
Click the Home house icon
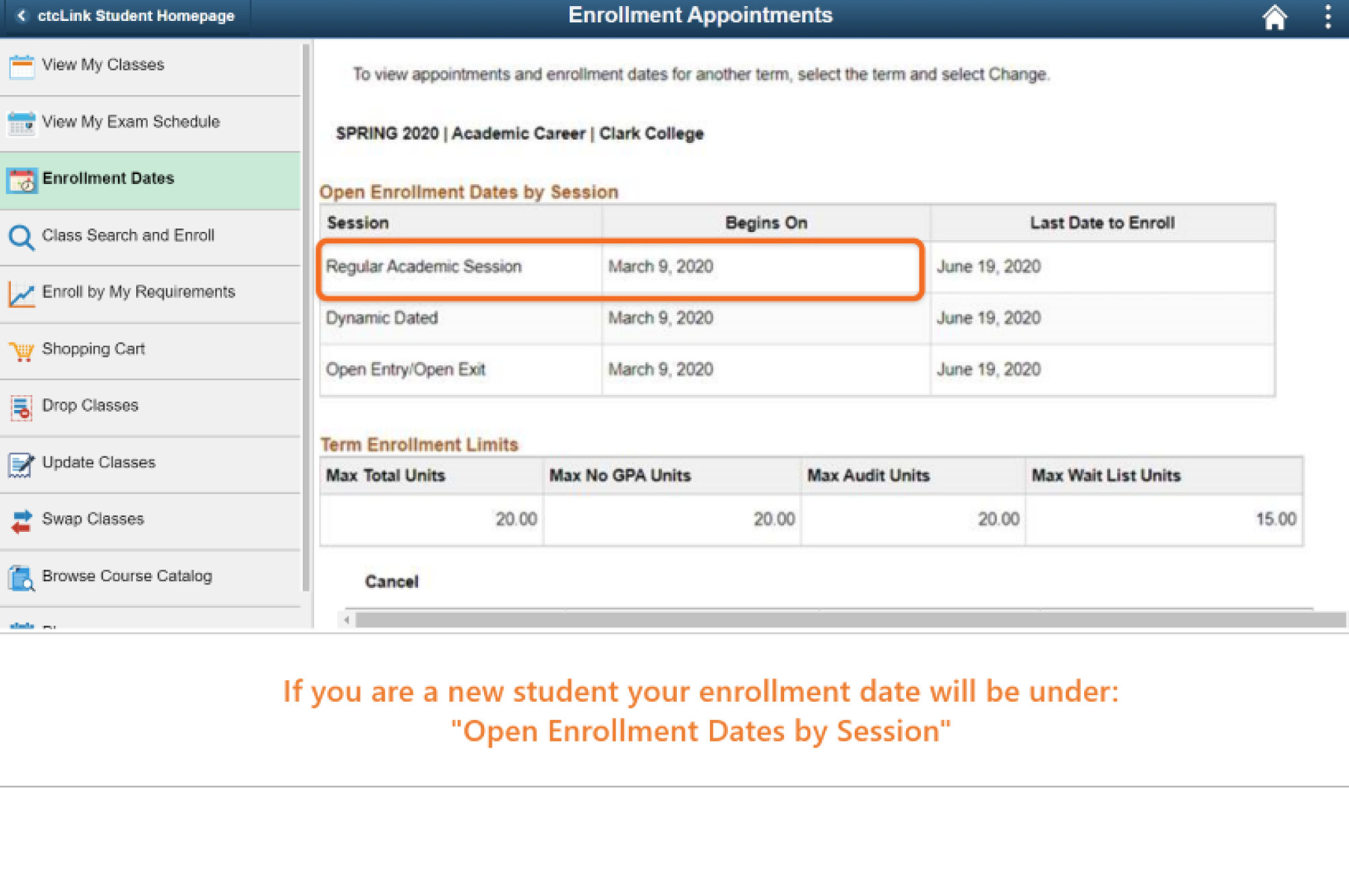point(1273,17)
